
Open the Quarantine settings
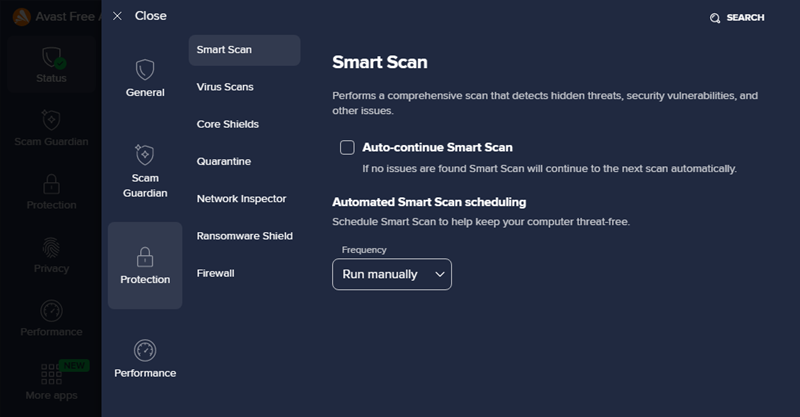[x=223, y=161]
